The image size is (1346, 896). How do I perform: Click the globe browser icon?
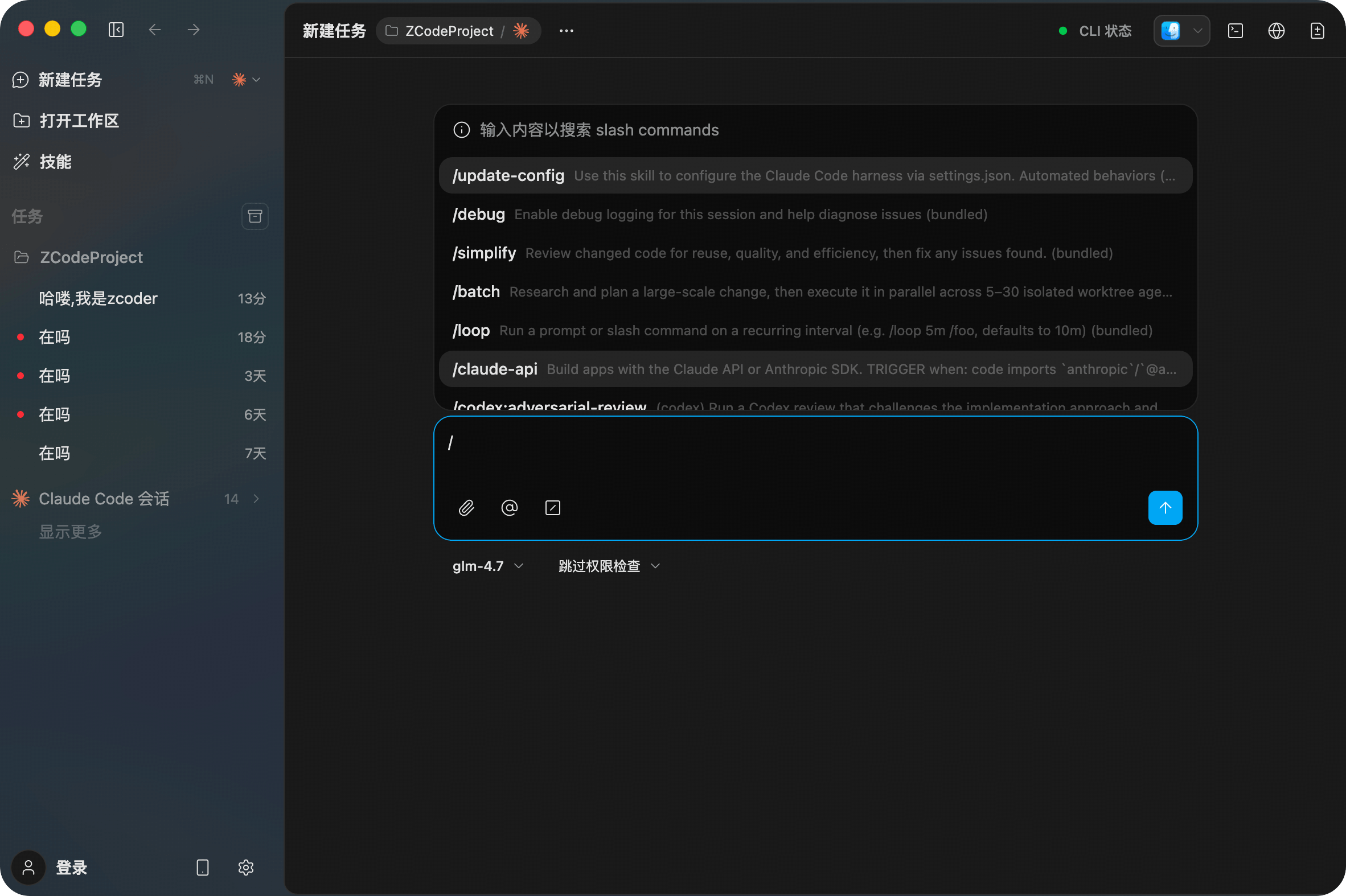1276,31
